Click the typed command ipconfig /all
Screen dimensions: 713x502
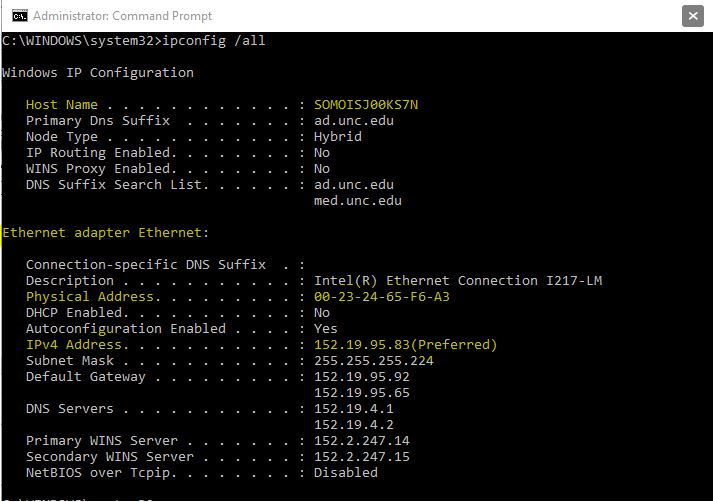point(214,41)
